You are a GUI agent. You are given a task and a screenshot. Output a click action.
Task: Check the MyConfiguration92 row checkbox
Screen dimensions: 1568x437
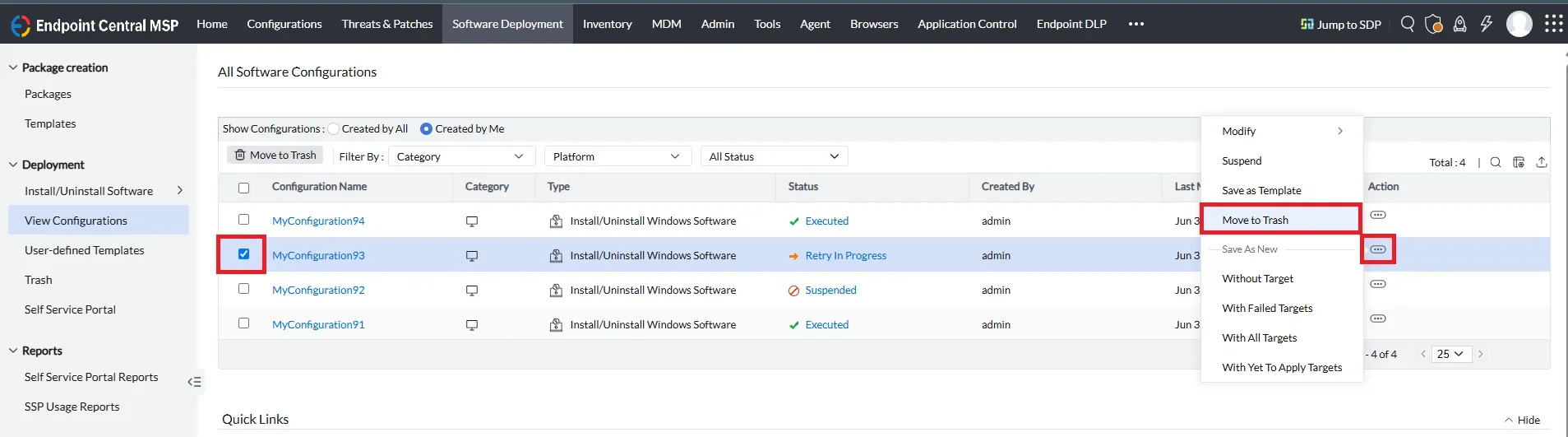[x=243, y=289]
